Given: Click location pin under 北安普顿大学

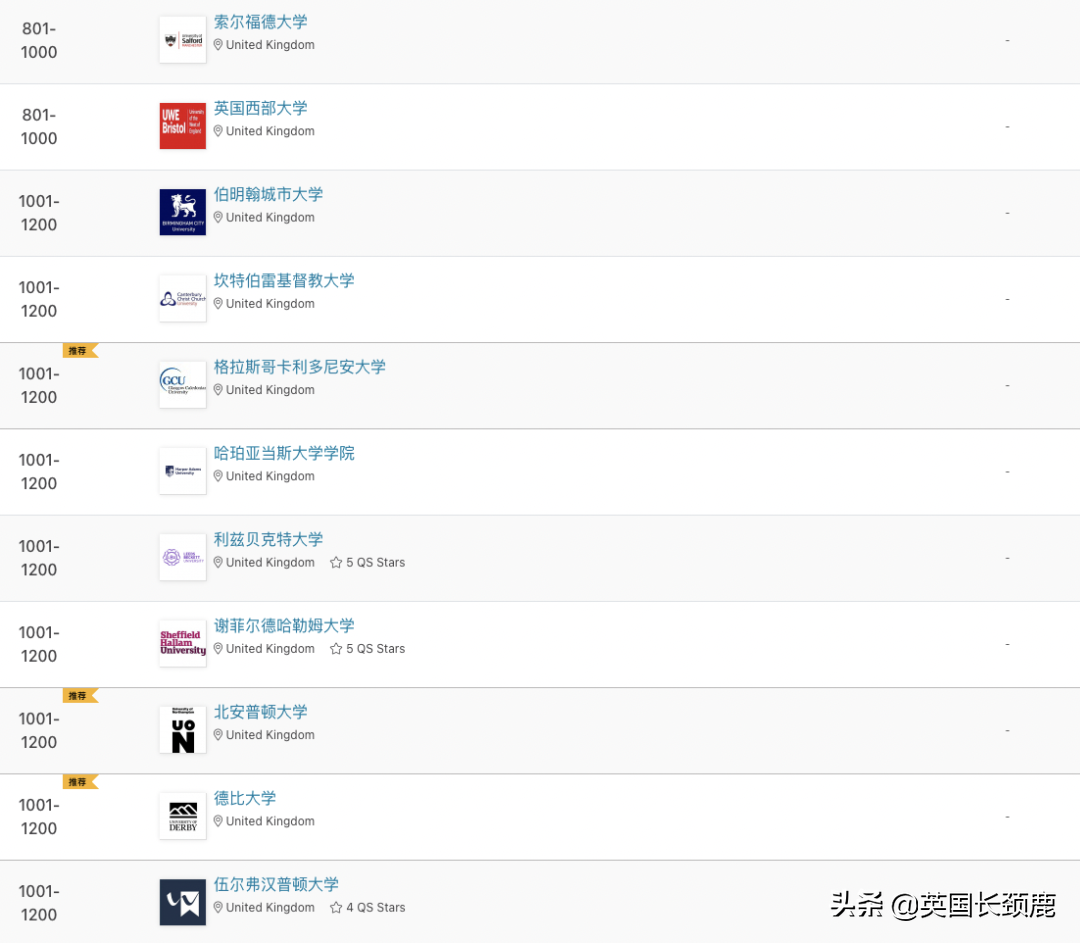Looking at the screenshot, I should tap(218, 735).
